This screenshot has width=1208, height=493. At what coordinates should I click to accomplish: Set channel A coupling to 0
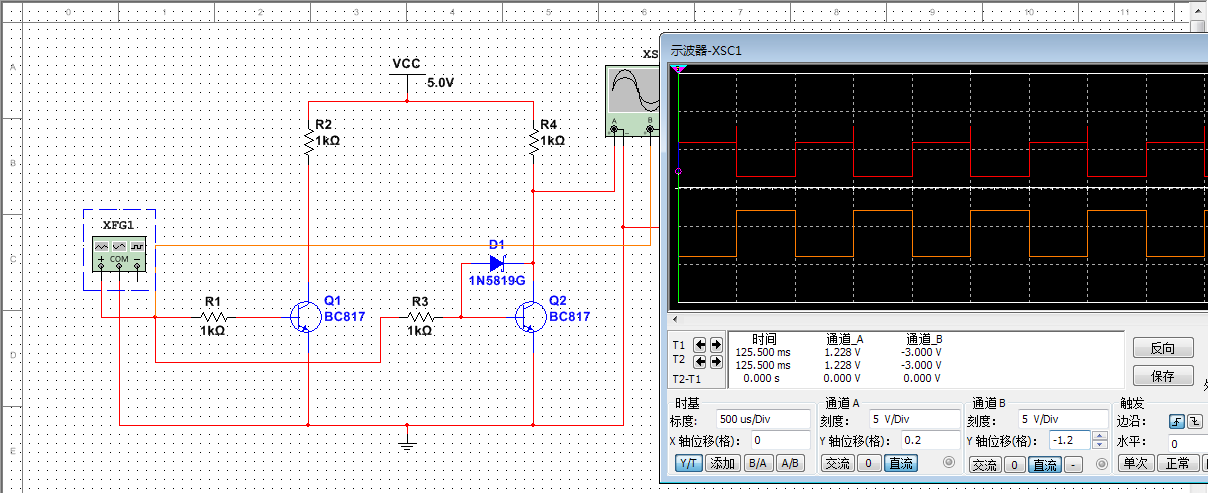coord(869,464)
